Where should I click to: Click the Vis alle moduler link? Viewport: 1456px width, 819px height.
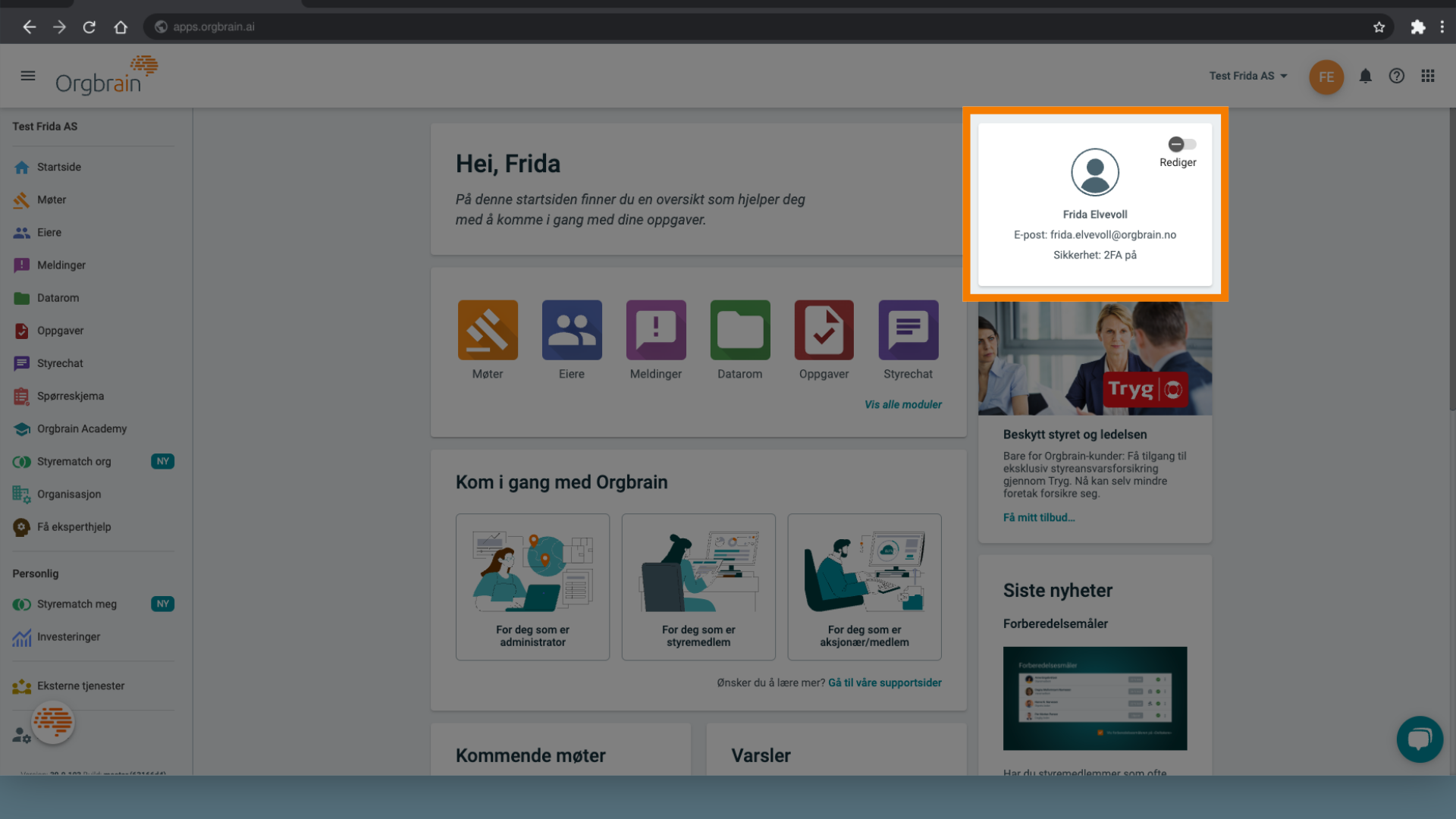click(x=903, y=405)
